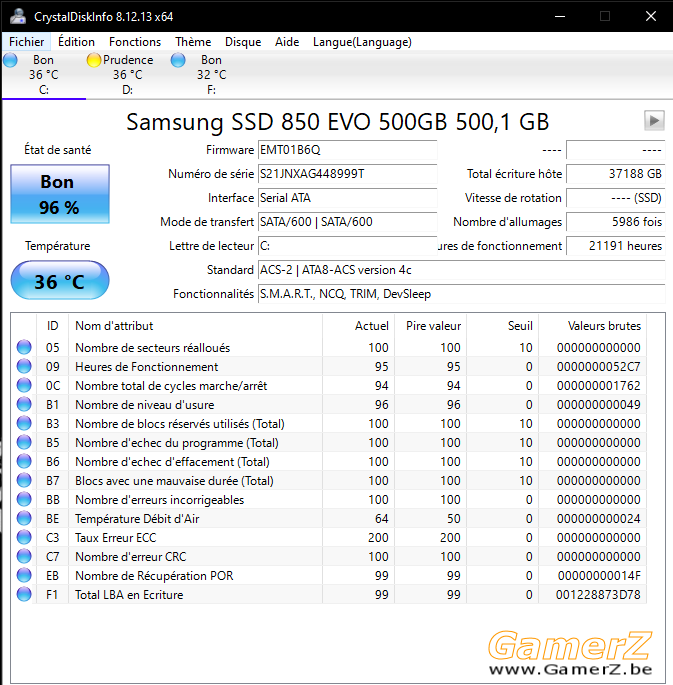This screenshot has width=673, height=685.
Task: Select row Taux Erreur ECC
Action: point(329,537)
